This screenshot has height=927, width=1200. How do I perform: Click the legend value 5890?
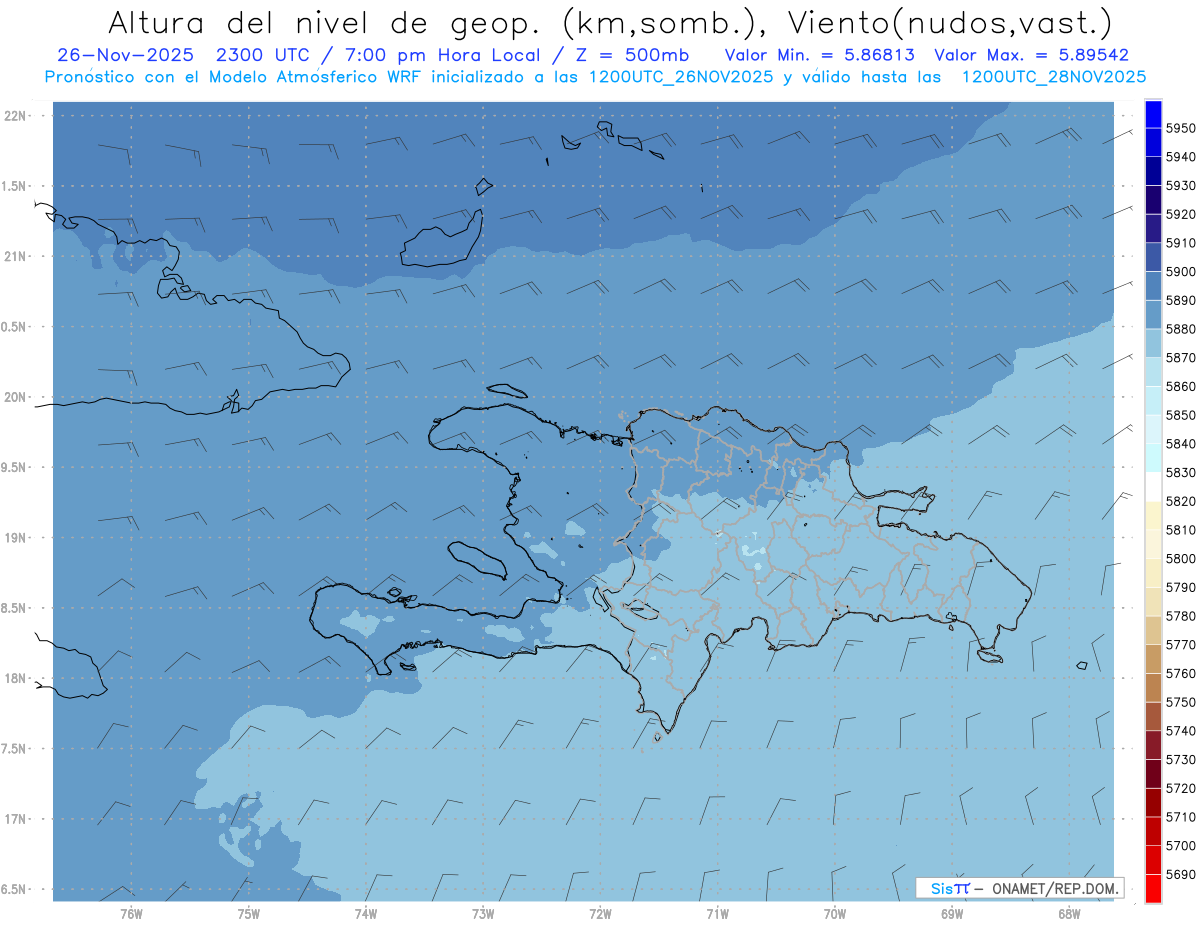(x=1180, y=301)
